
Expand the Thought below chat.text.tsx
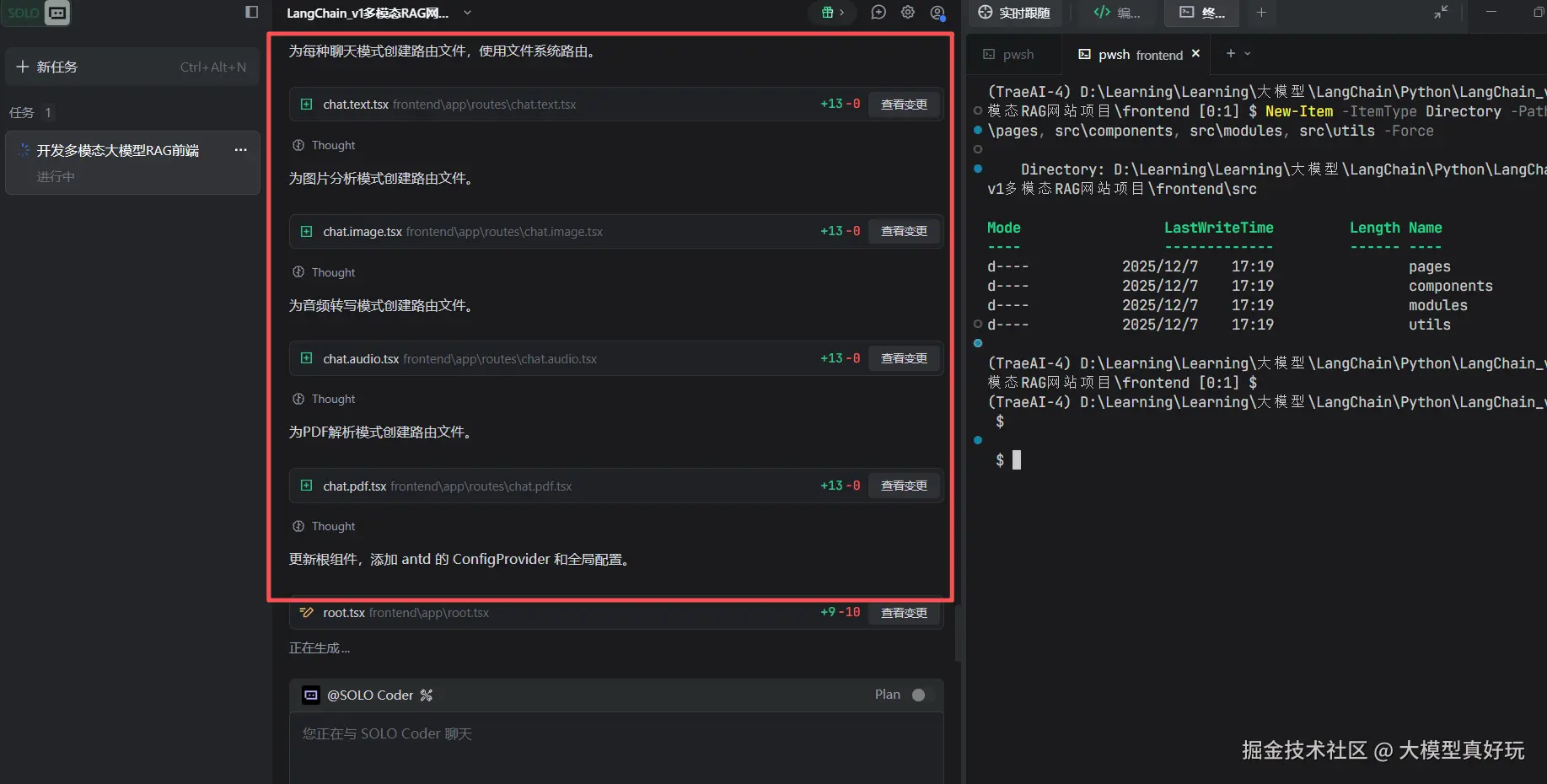point(324,146)
